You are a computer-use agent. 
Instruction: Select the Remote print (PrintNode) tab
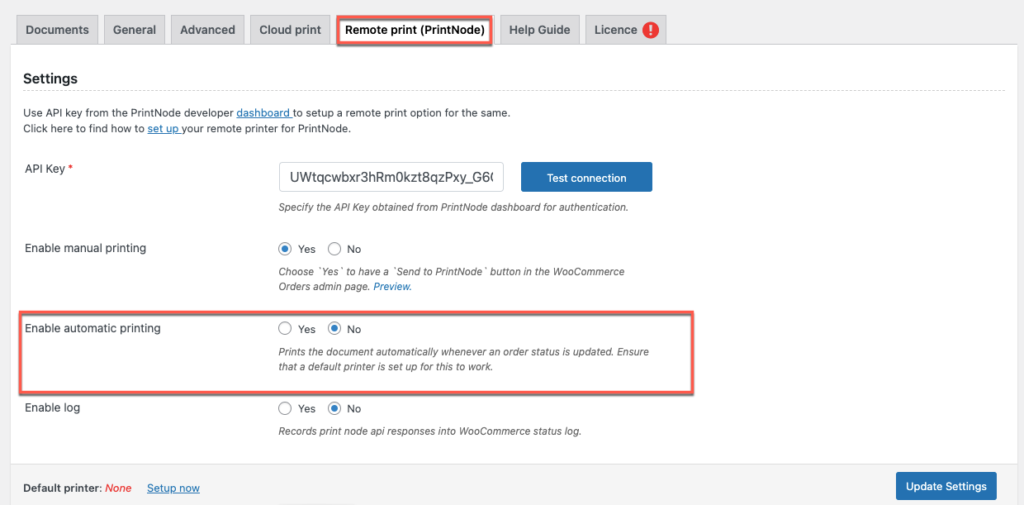point(415,30)
